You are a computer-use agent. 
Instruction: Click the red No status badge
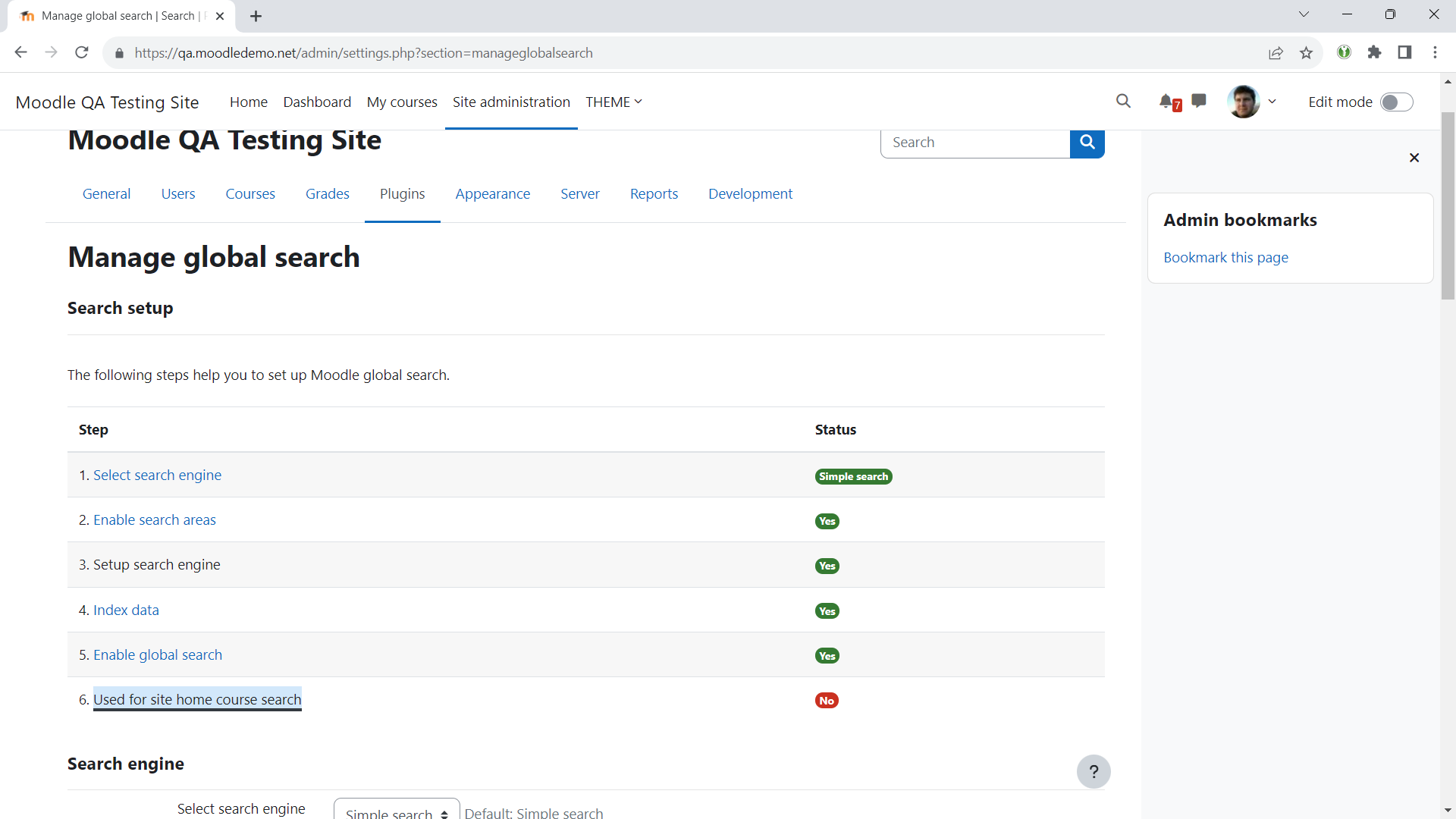(x=827, y=701)
